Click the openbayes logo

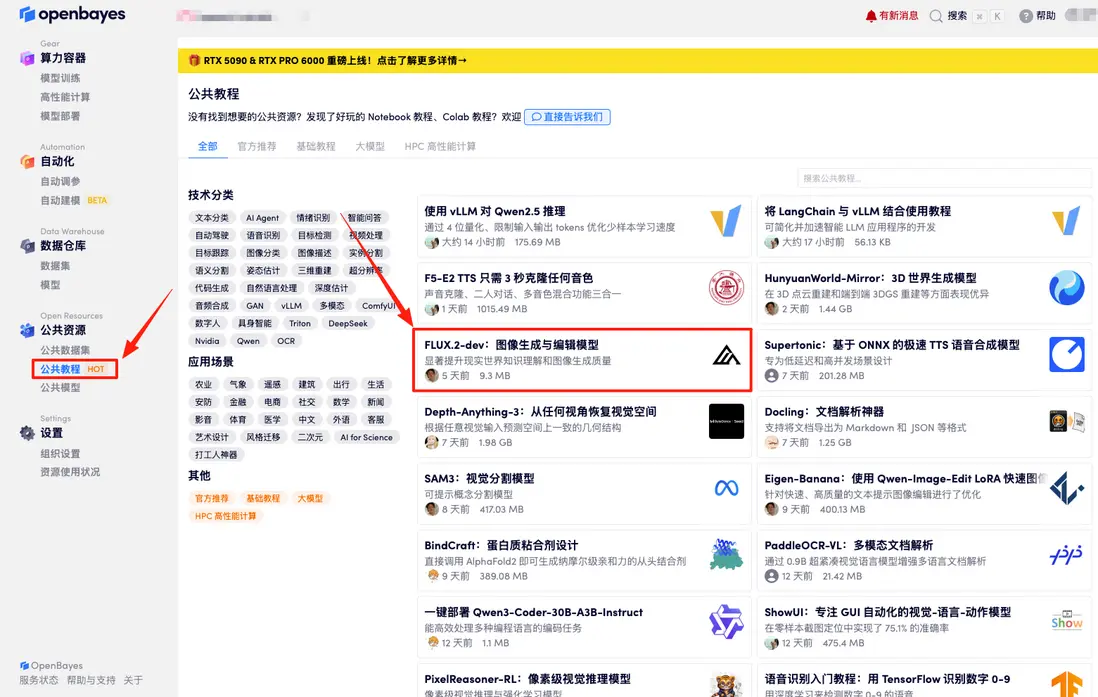[x=72, y=14]
